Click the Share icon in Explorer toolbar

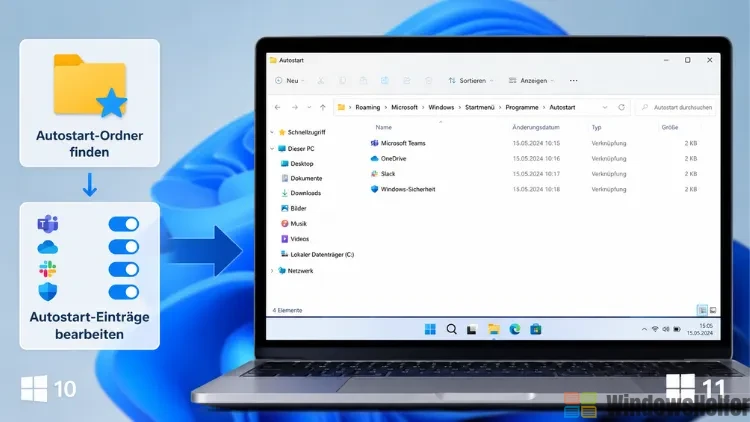pyautogui.click(x=407, y=81)
